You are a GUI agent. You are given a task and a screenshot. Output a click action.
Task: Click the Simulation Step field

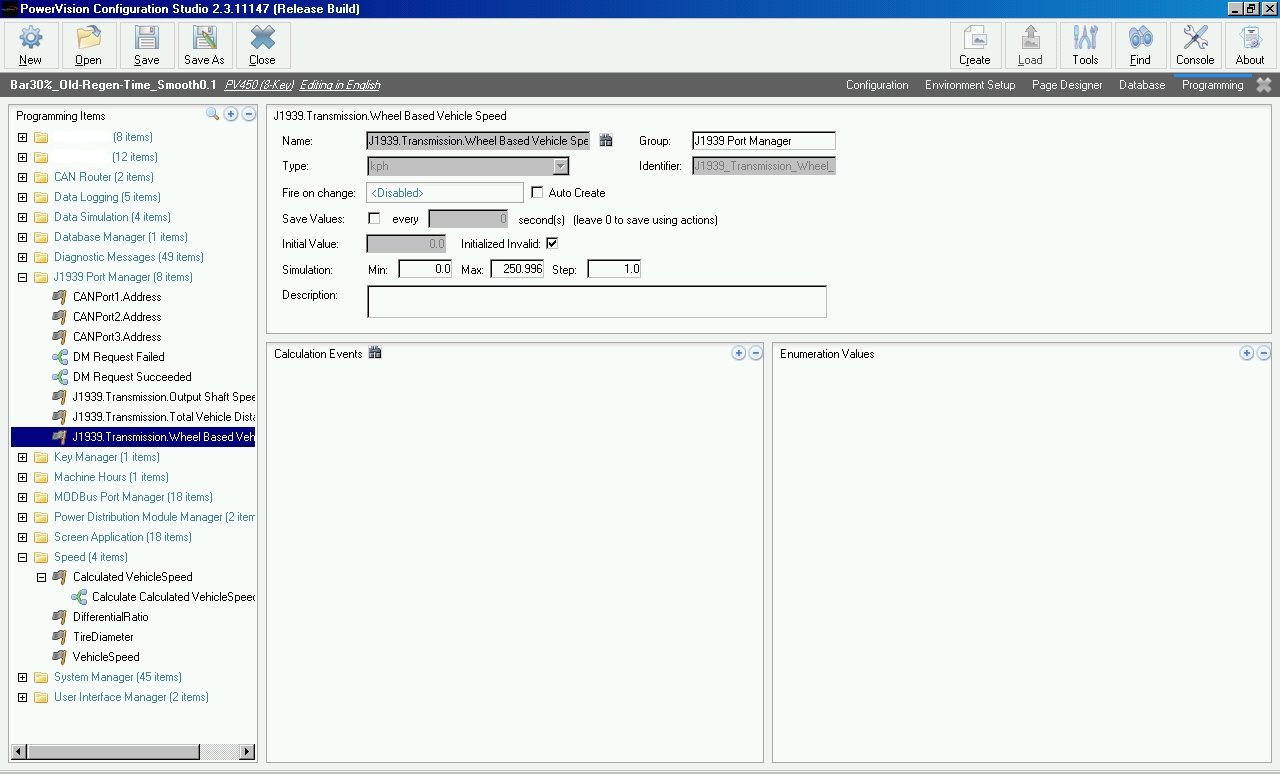coord(614,269)
